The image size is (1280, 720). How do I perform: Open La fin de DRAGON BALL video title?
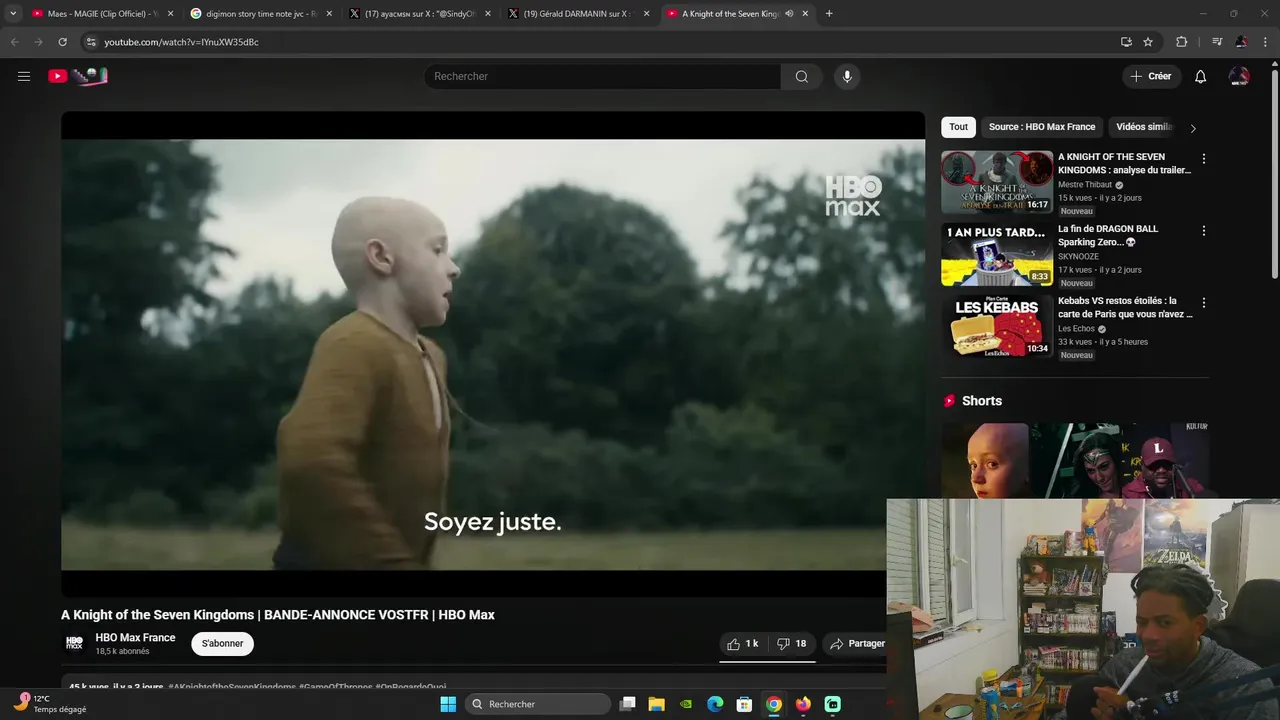click(1108, 236)
